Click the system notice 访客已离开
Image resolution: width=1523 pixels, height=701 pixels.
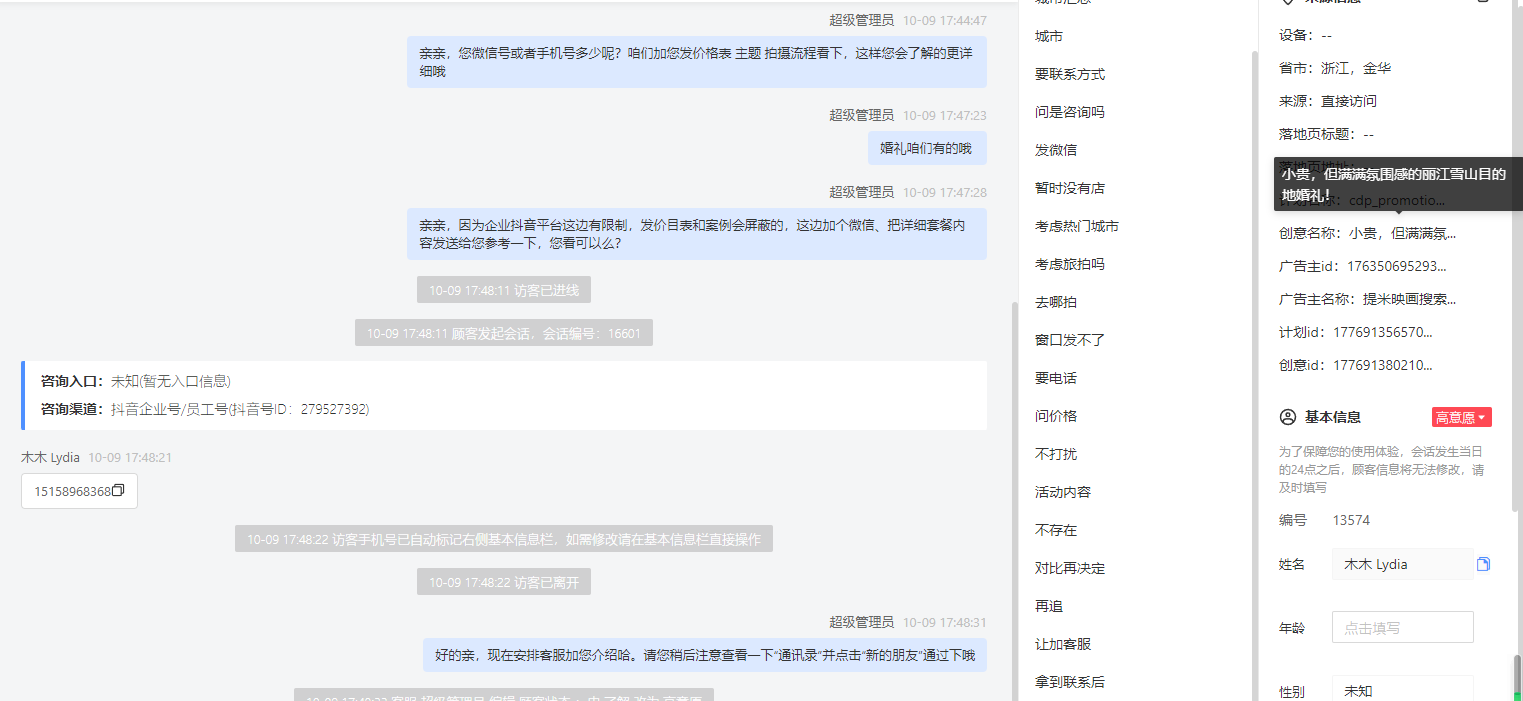point(503,582)
